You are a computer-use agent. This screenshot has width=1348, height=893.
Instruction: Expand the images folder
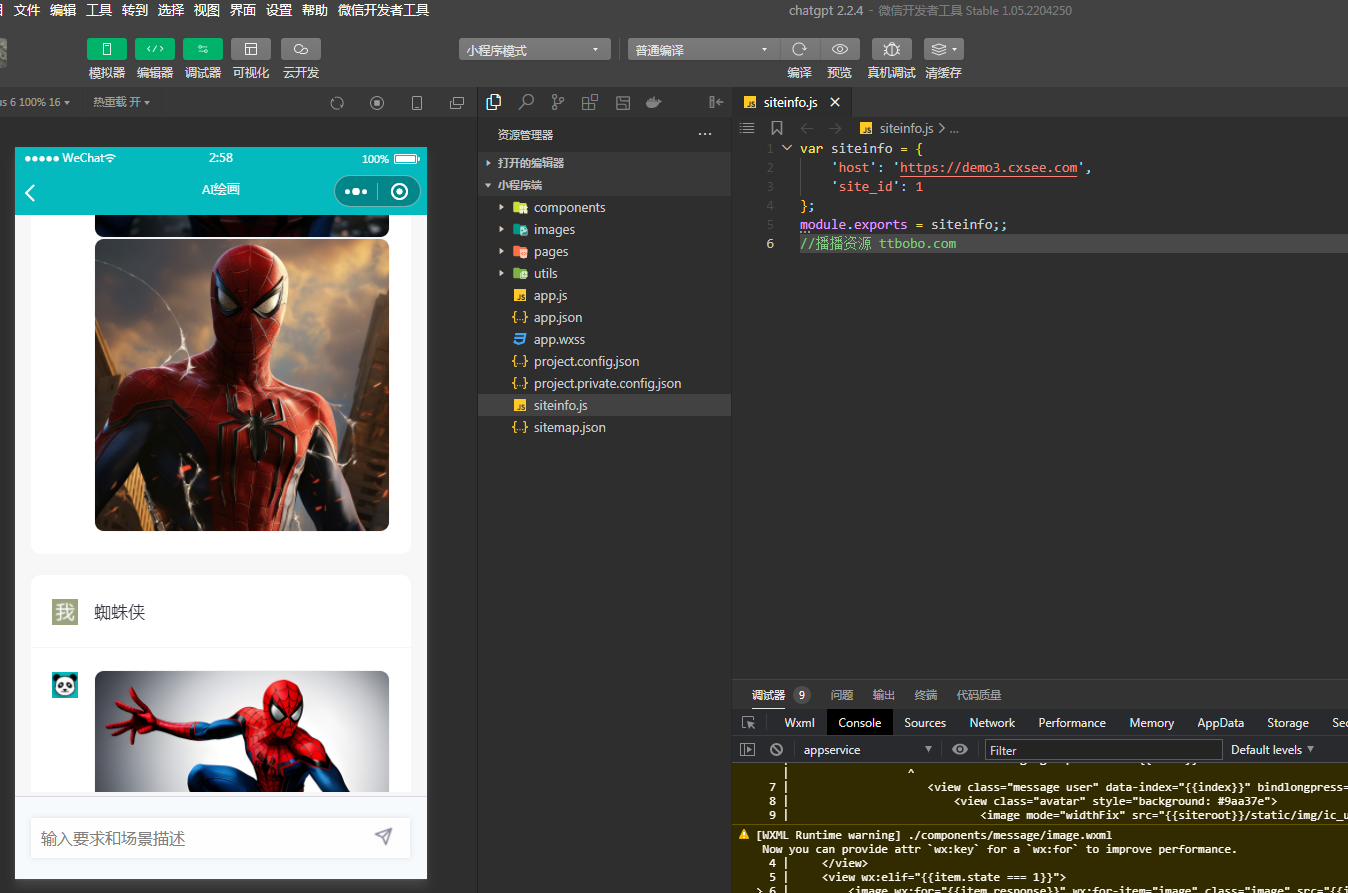605,229
